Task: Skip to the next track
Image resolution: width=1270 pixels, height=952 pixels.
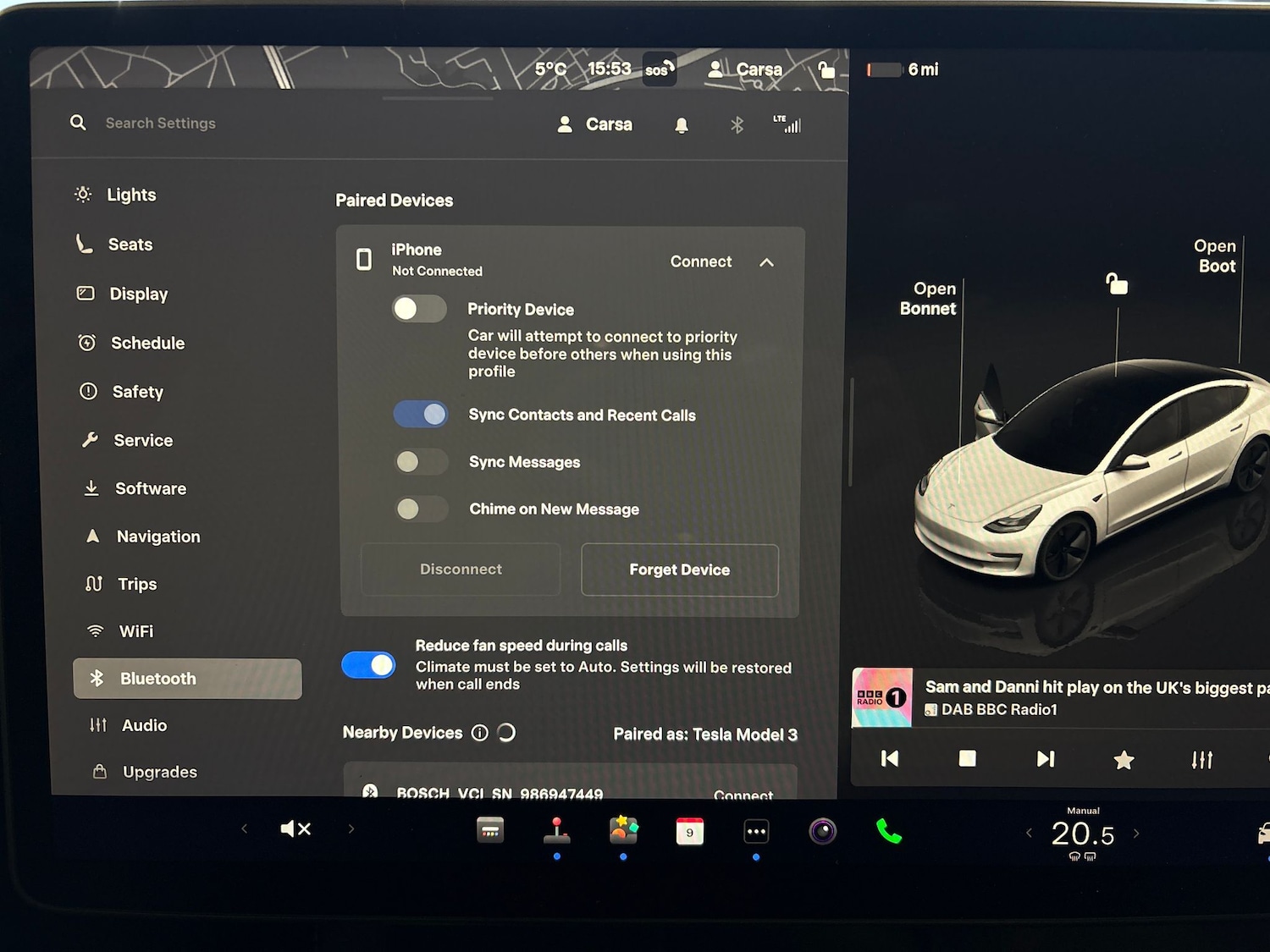Action: [x=1046, y=759]
